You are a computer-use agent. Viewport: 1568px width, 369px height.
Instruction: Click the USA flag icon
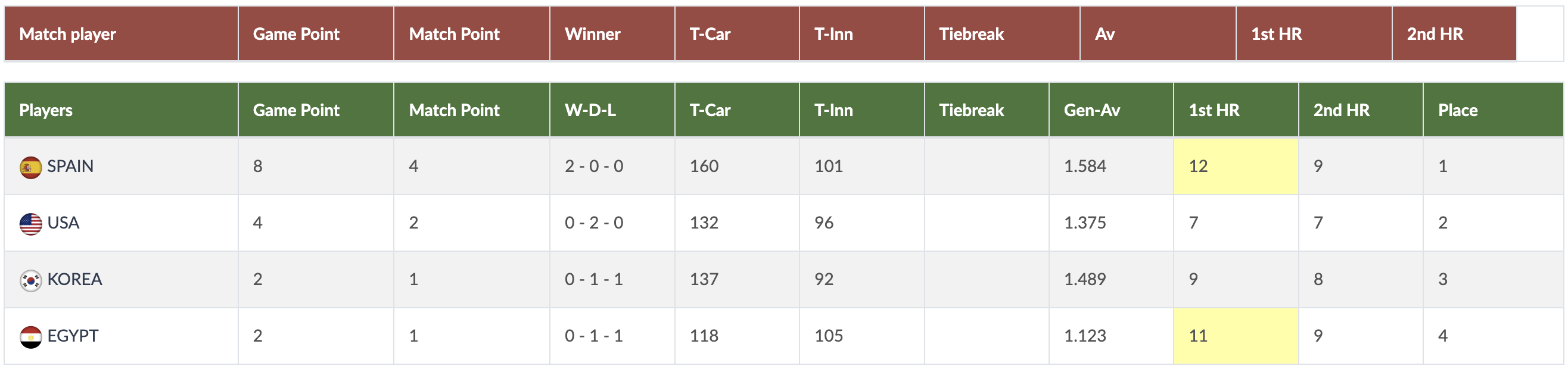[x=30, y=224]
